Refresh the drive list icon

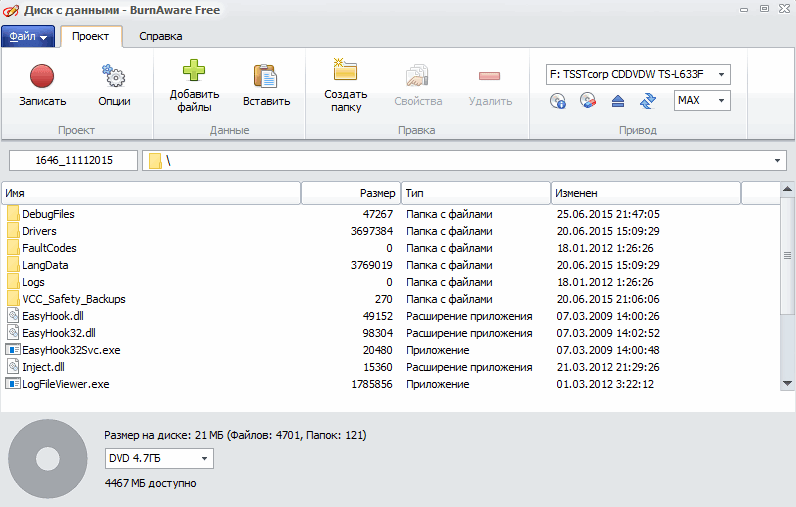[648, 101]
